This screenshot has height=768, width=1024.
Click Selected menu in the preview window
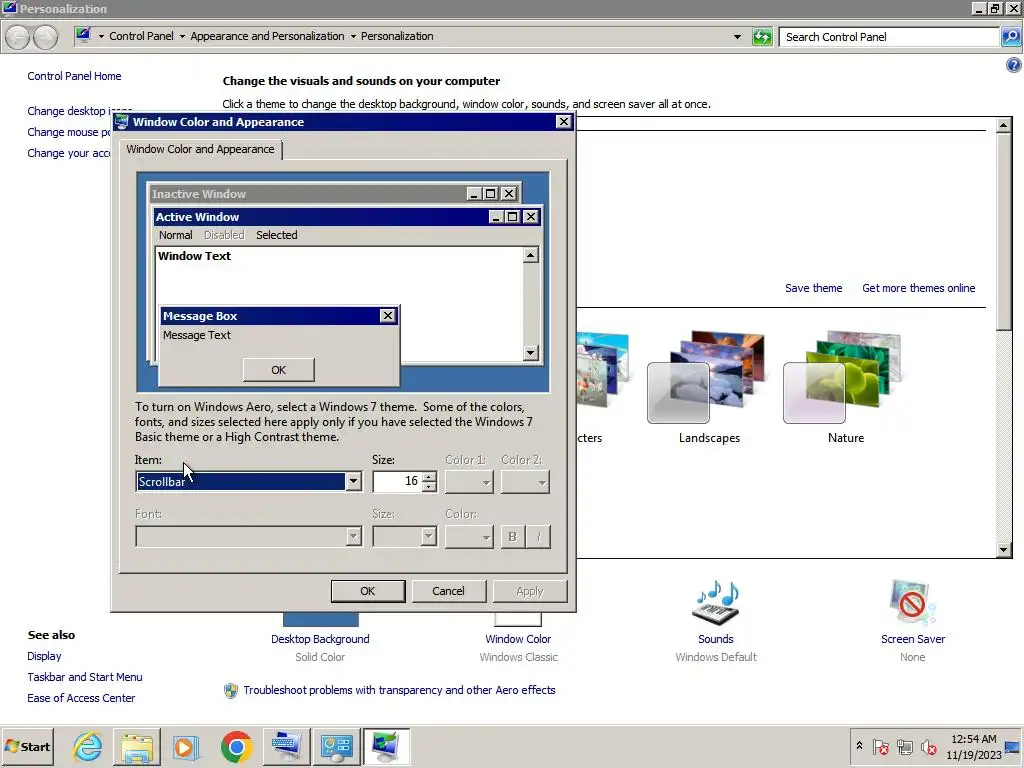point(276,235)
